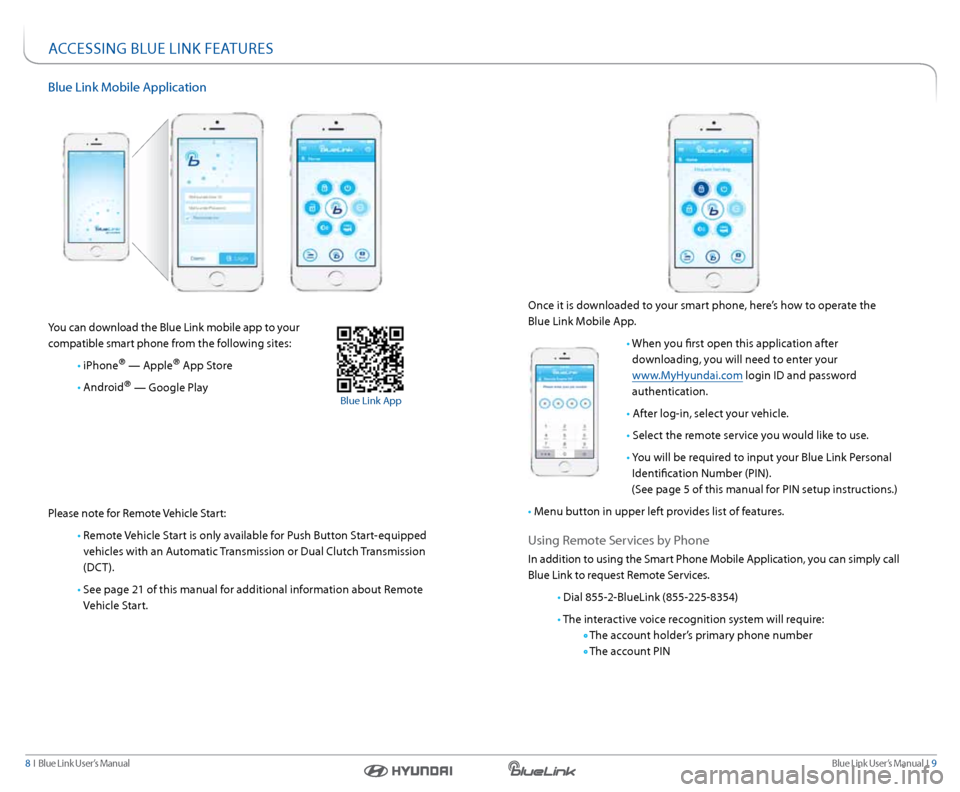Click the 'Android — Google Play' bullet
The height and width of the screenshot is (792, 960).
(x=146, y=387)
